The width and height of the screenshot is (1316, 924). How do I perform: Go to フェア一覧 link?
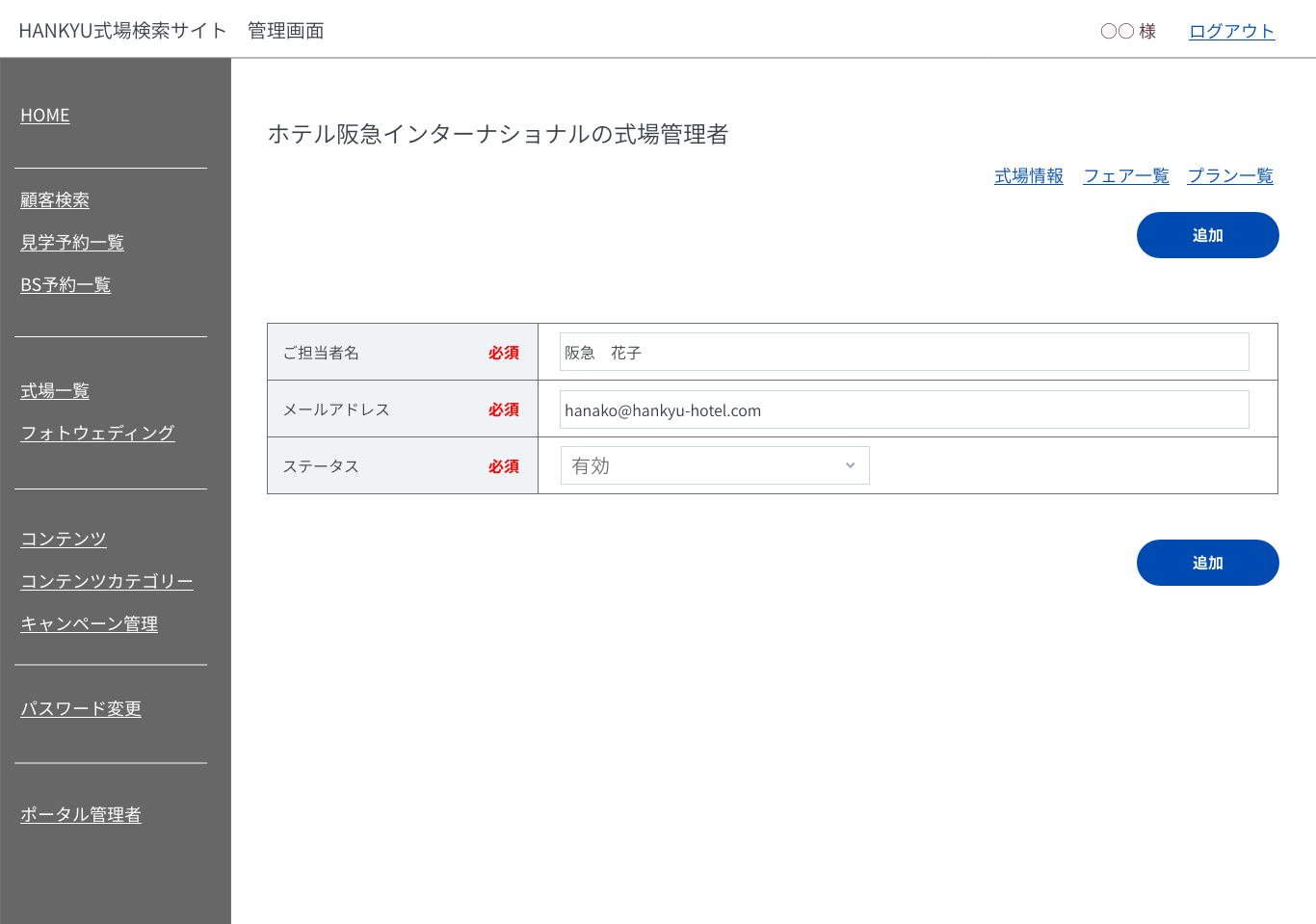click(x=1125, y=176)
